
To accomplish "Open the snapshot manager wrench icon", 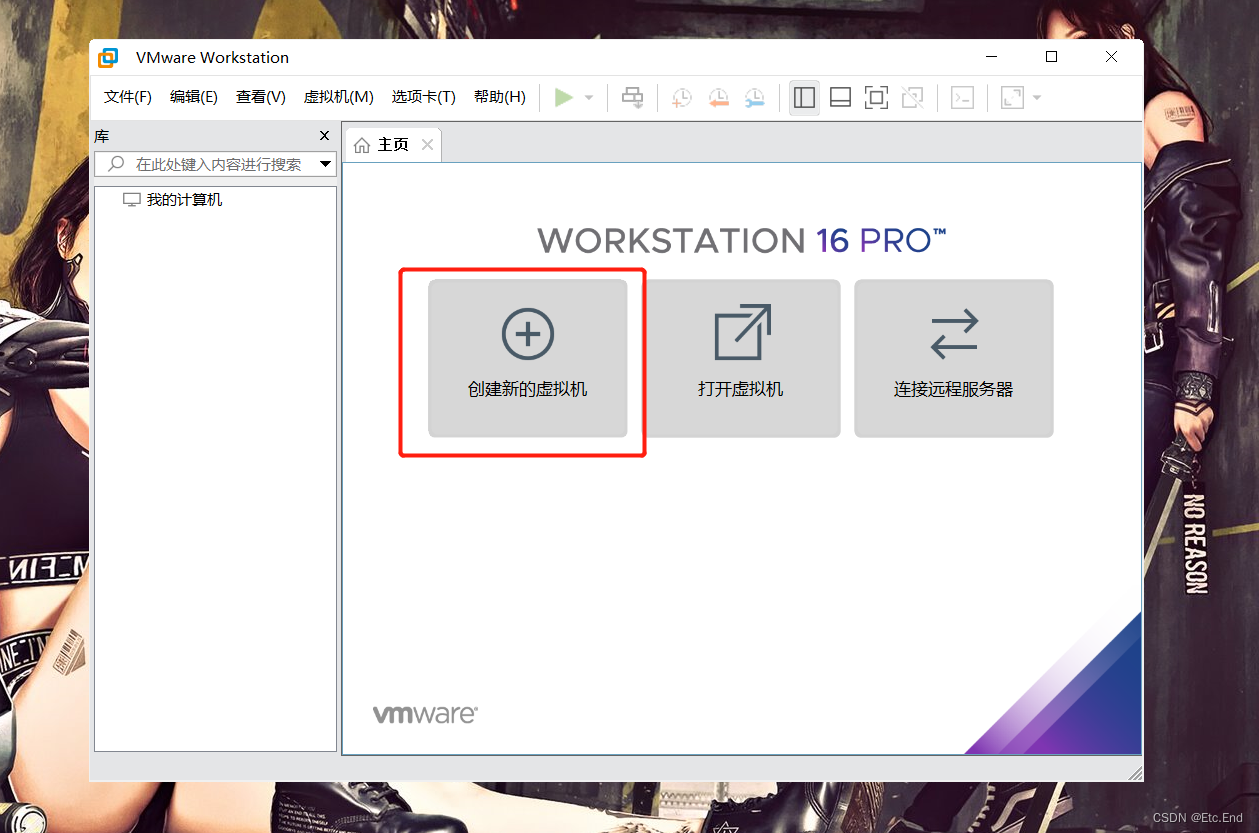I will (x=754, y=97).
